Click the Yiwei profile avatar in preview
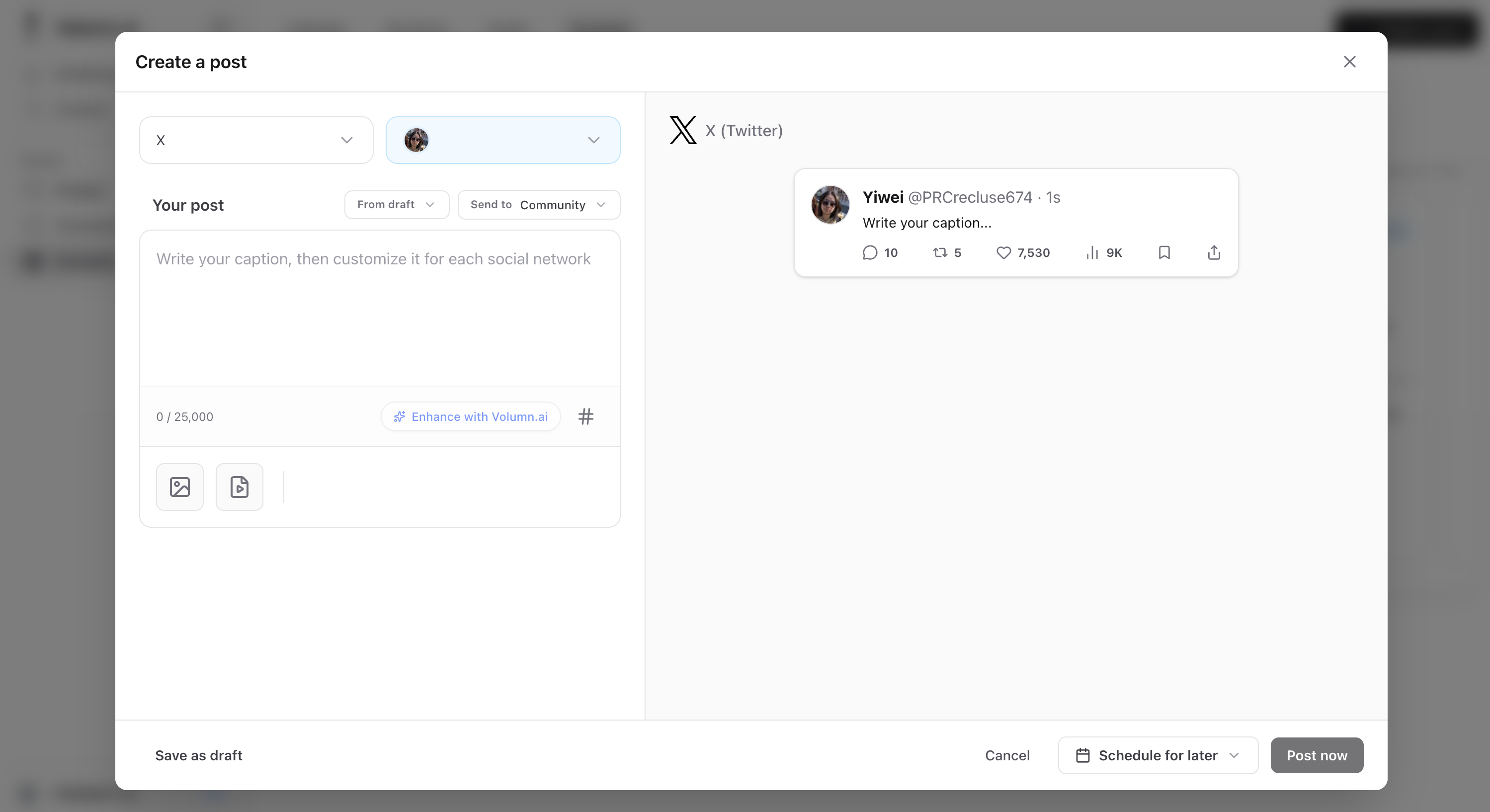Screen dimensions: 1490x812 click(830, 205)
